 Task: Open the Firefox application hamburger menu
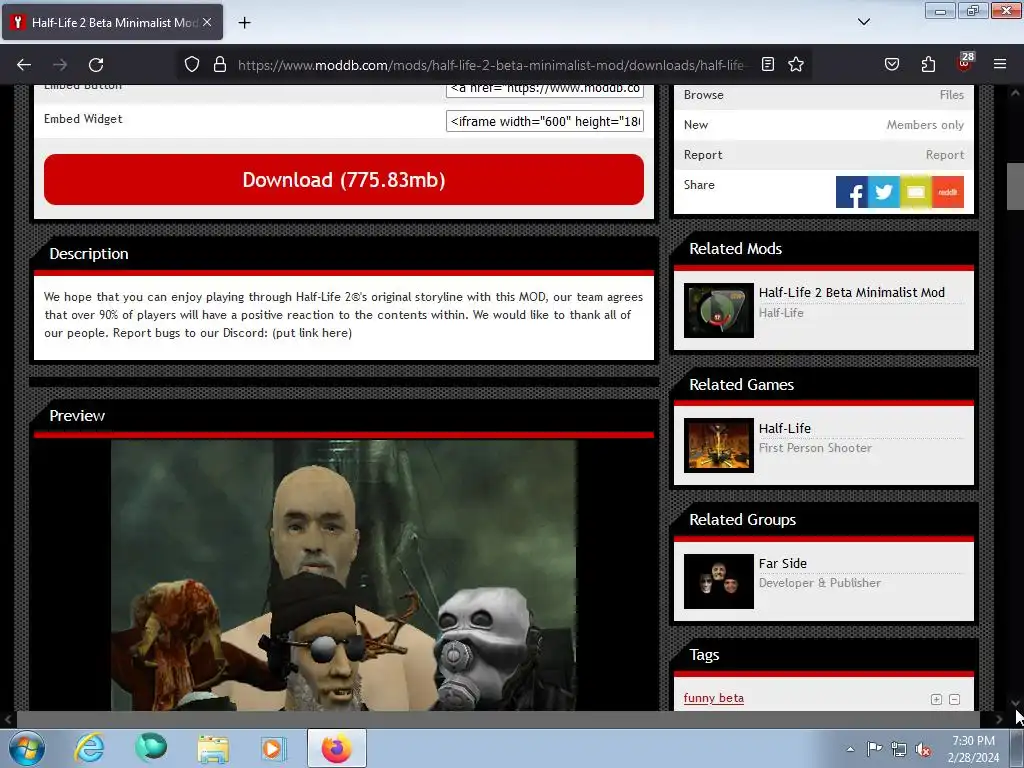click(x=1000, y=65)
